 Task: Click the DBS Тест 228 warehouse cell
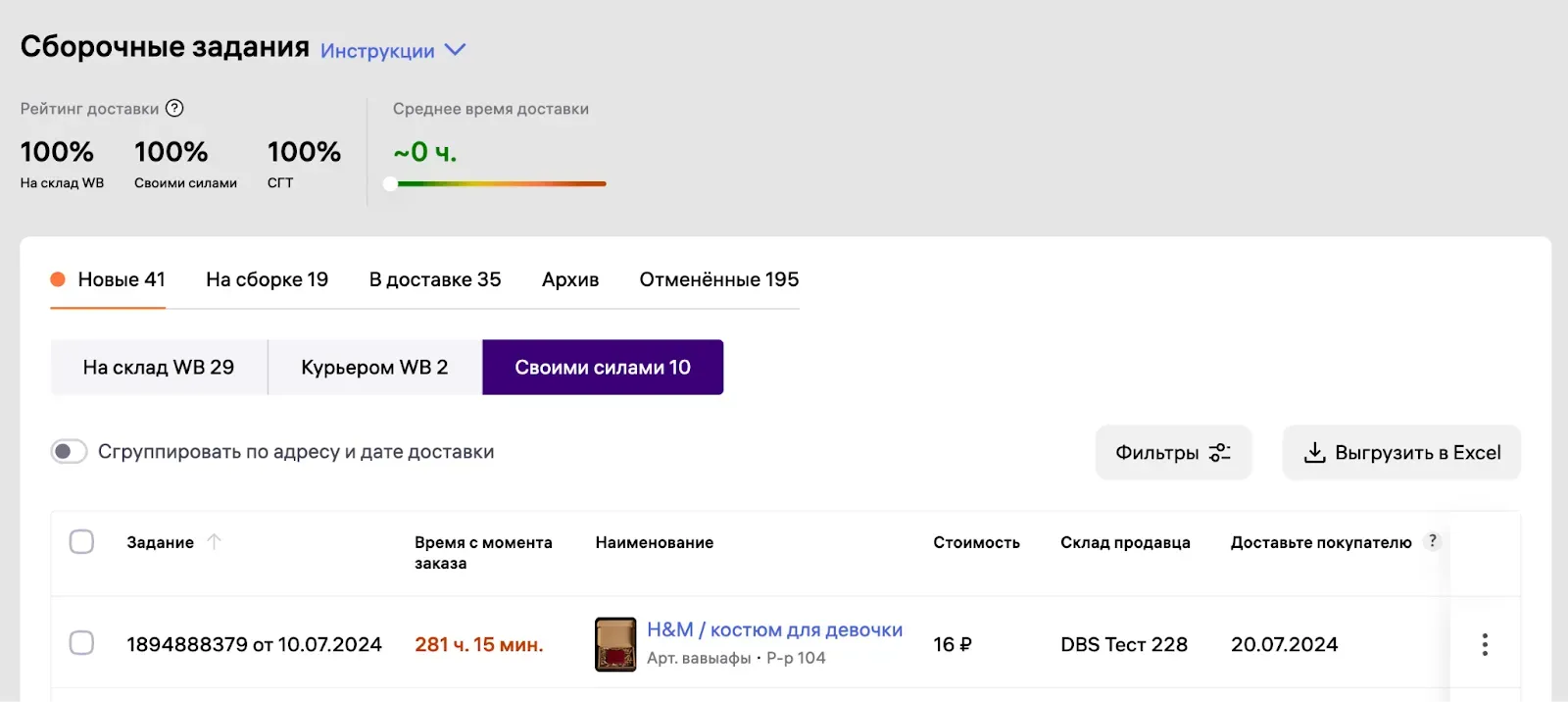pyautogui.click(x=1124, y=644)
